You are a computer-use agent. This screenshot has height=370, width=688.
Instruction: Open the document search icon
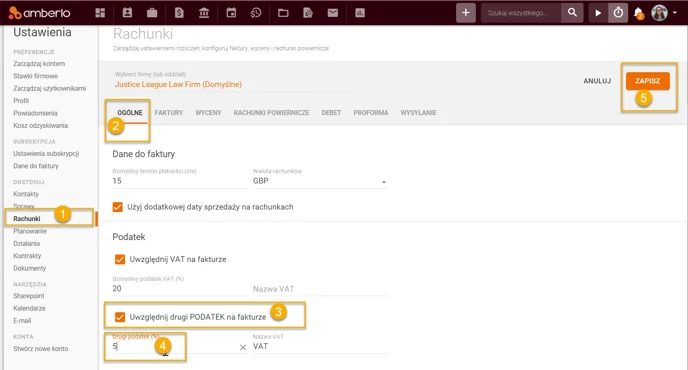(x=308, y=13)
